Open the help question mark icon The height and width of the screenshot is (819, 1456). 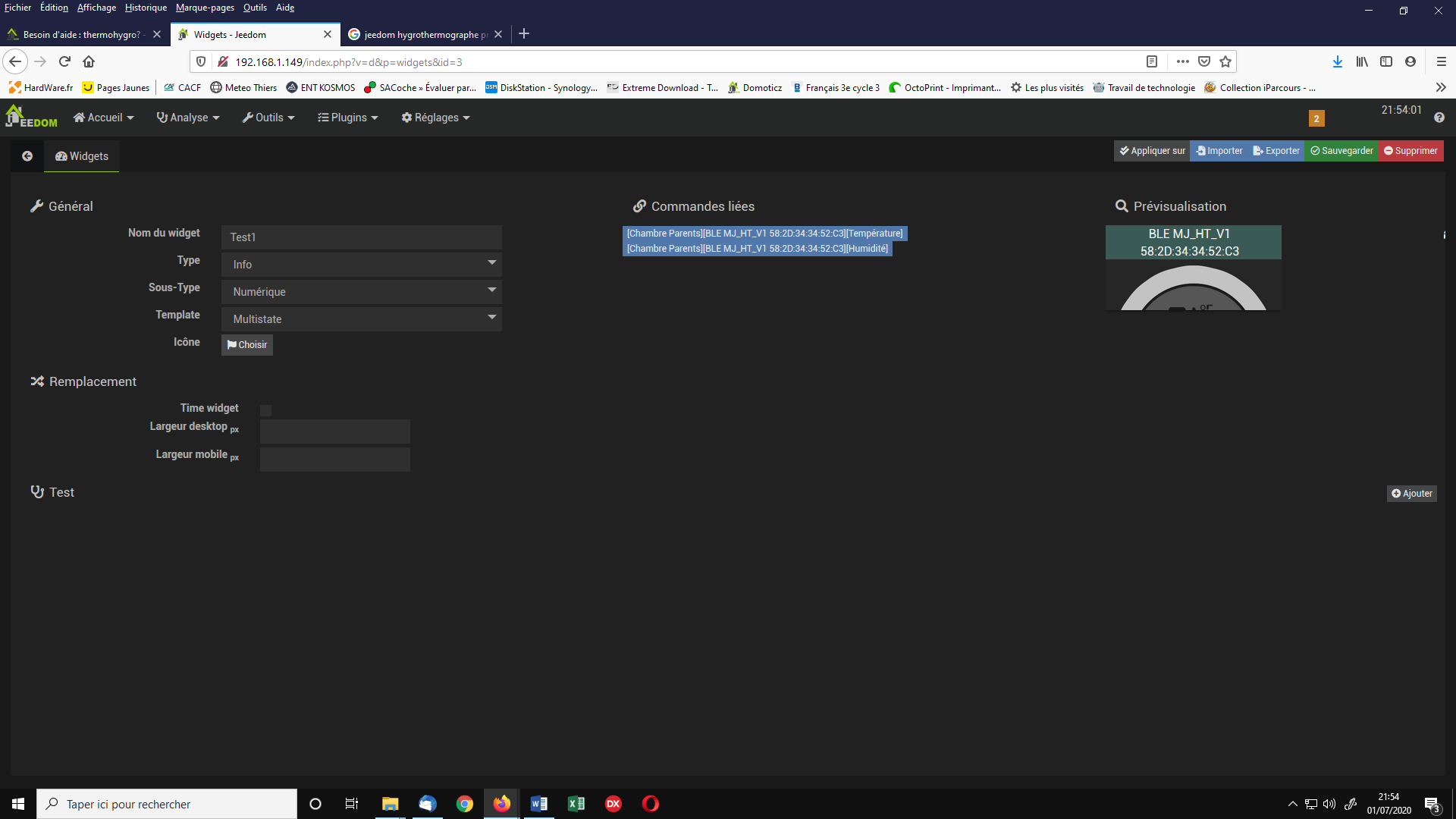point(1439,118)
